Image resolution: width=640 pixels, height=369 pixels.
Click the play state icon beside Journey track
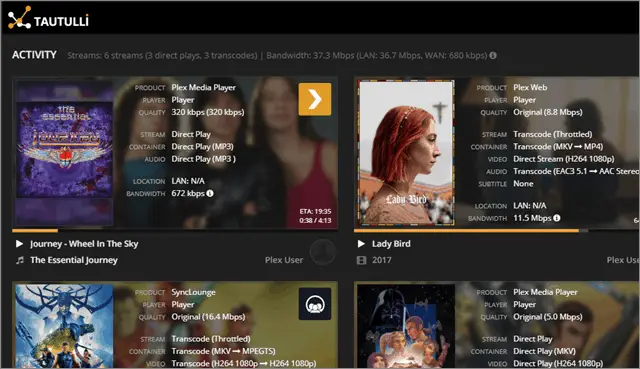pos(19,244)
